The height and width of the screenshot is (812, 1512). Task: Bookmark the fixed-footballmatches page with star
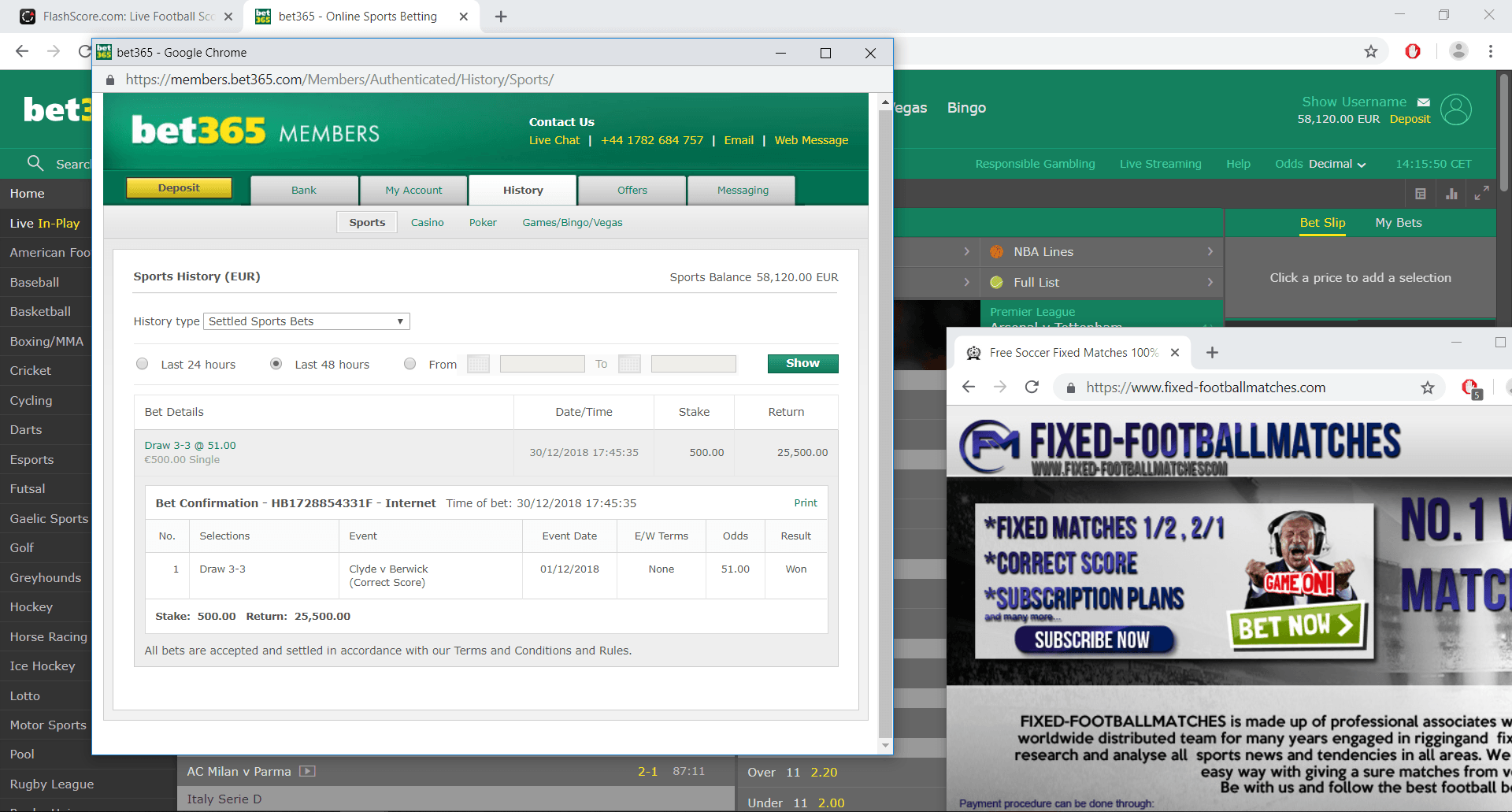(x=1428, y=387)
